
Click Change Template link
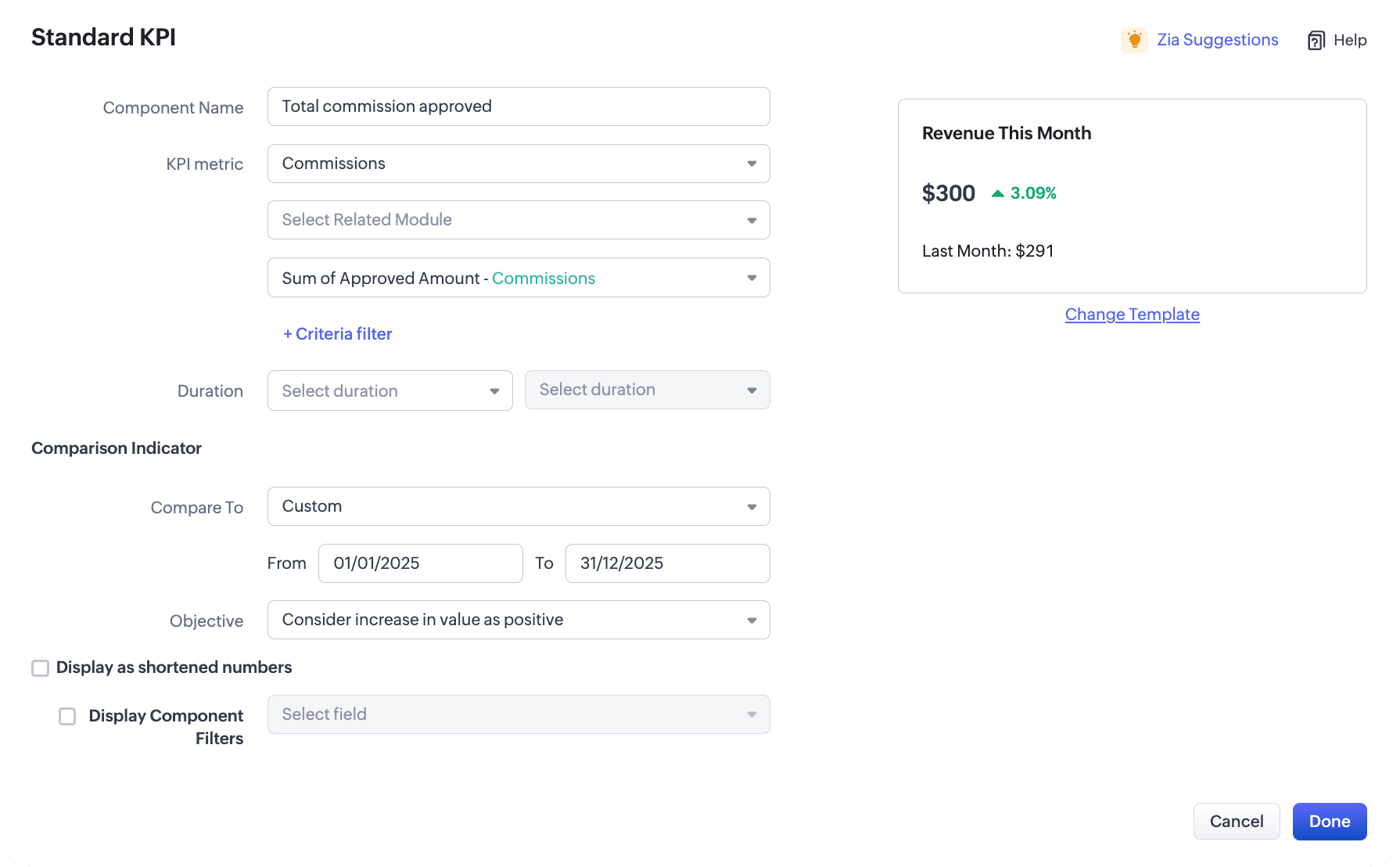click(x=1132, y=315)
